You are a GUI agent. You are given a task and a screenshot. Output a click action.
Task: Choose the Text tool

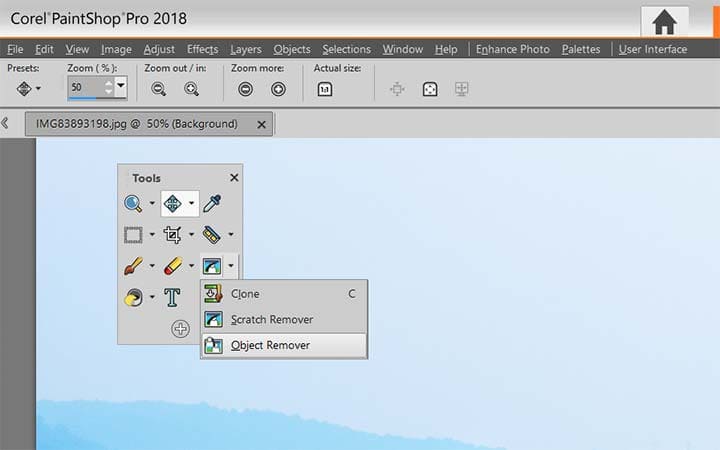coord(172,297)
